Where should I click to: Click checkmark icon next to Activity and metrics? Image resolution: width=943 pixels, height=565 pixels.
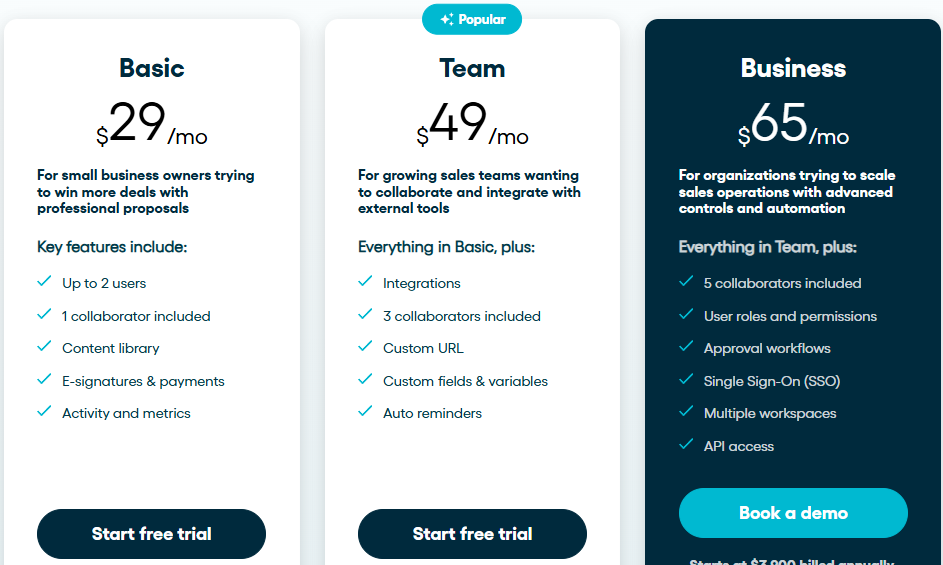44,412
